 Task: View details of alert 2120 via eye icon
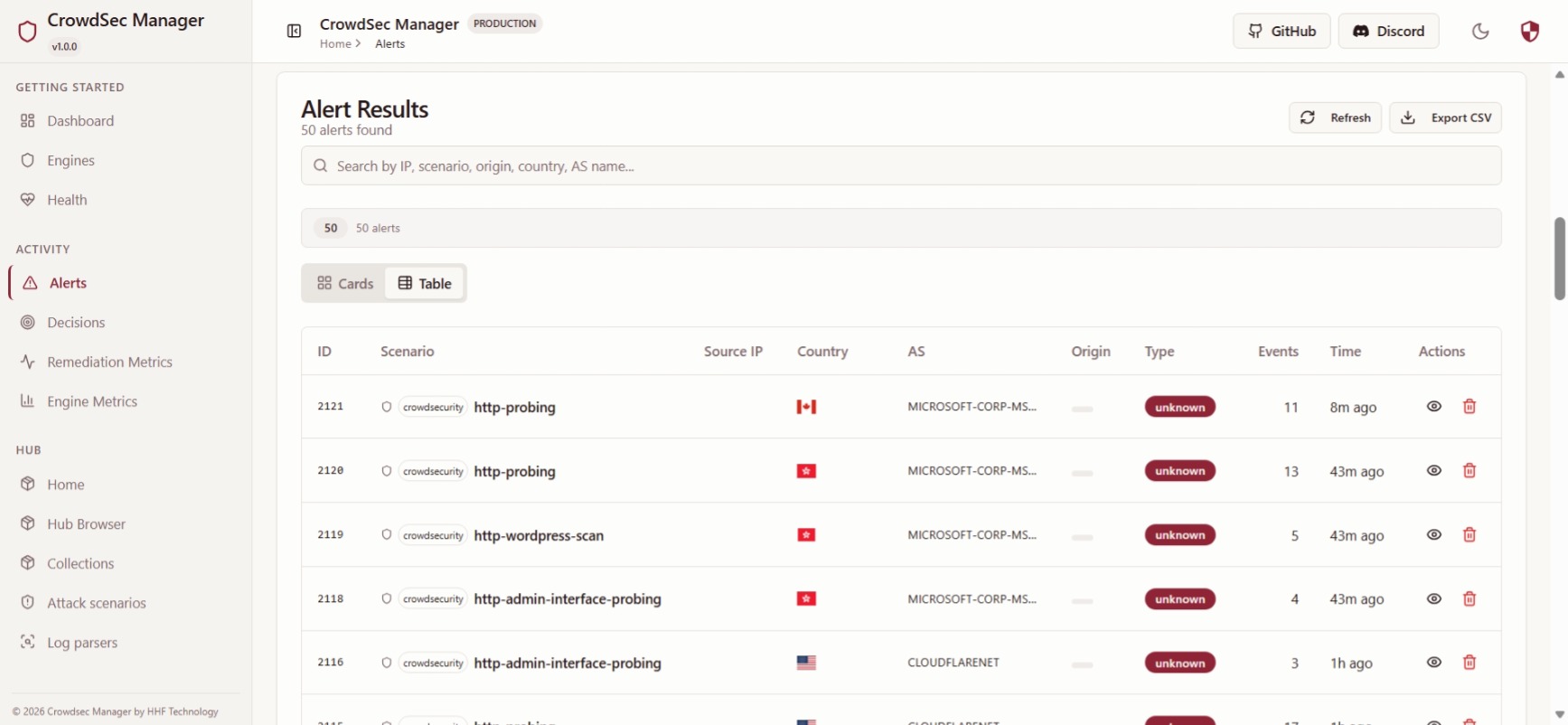(x=1434, y=471)
